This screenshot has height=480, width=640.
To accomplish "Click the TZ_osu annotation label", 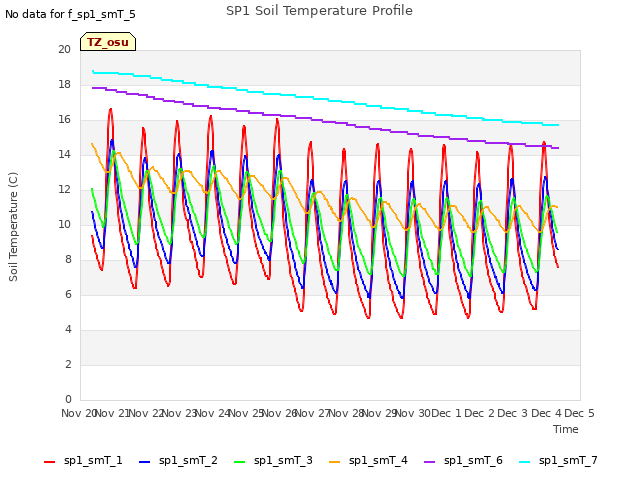I will click(108, 42).
